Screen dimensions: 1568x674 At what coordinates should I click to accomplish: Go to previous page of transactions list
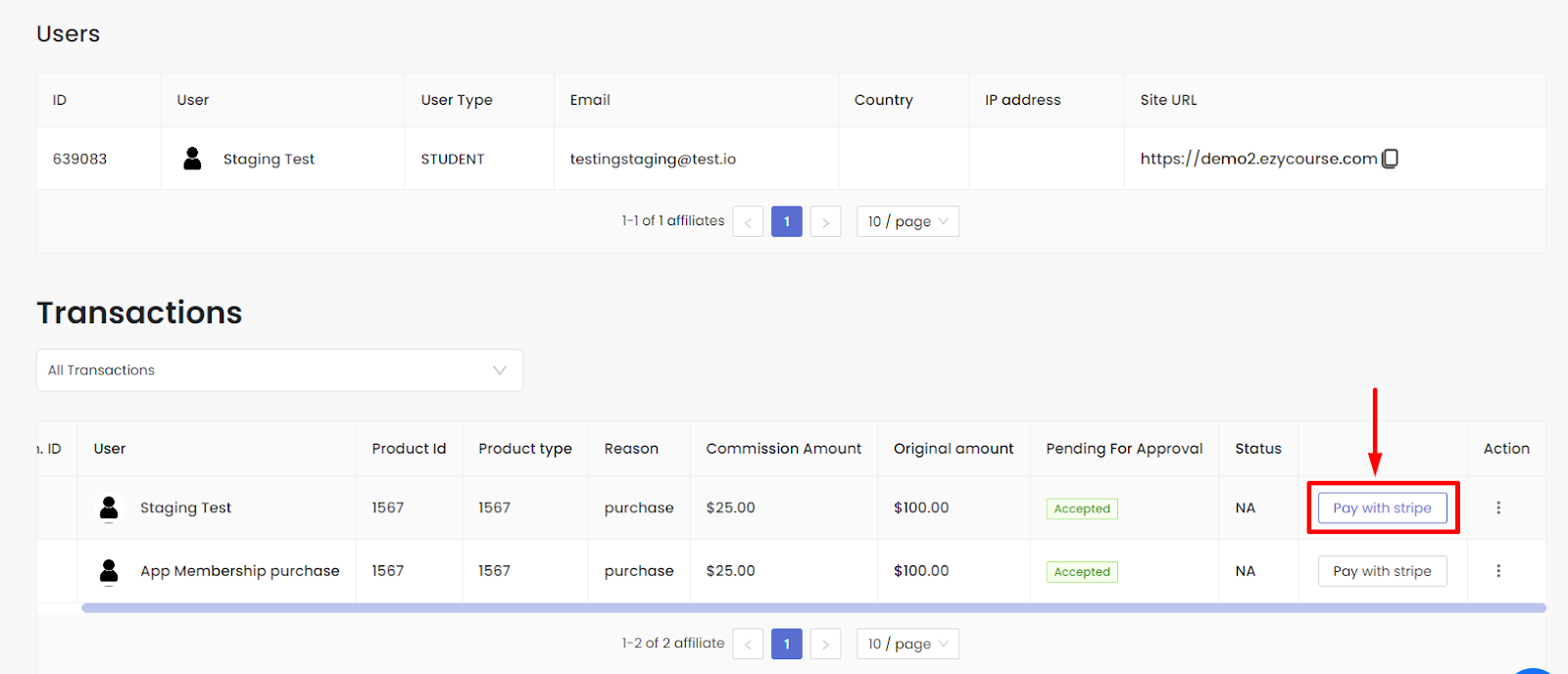[748, 644]
